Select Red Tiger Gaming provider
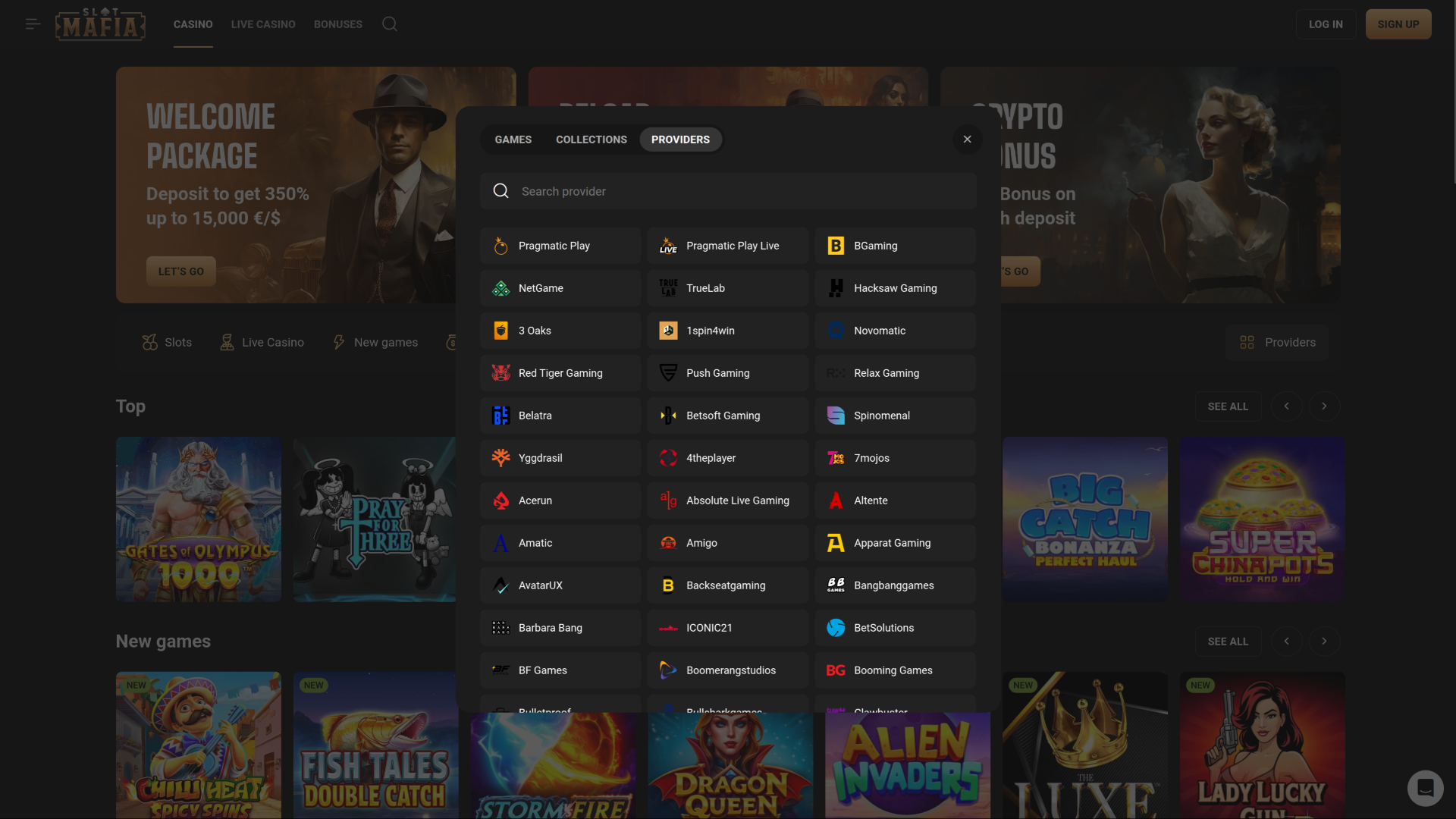Viewport: 1456px width, 819px height. (x=559, y=372)
